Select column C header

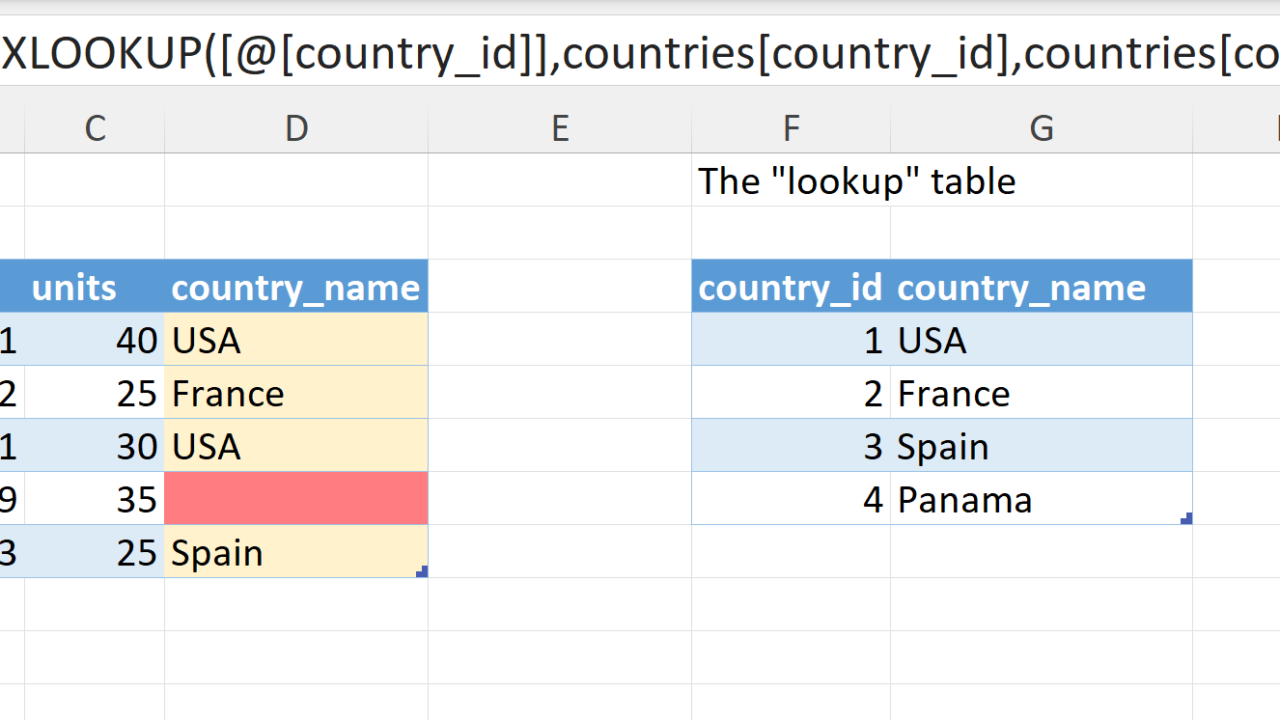click(95, 128)
